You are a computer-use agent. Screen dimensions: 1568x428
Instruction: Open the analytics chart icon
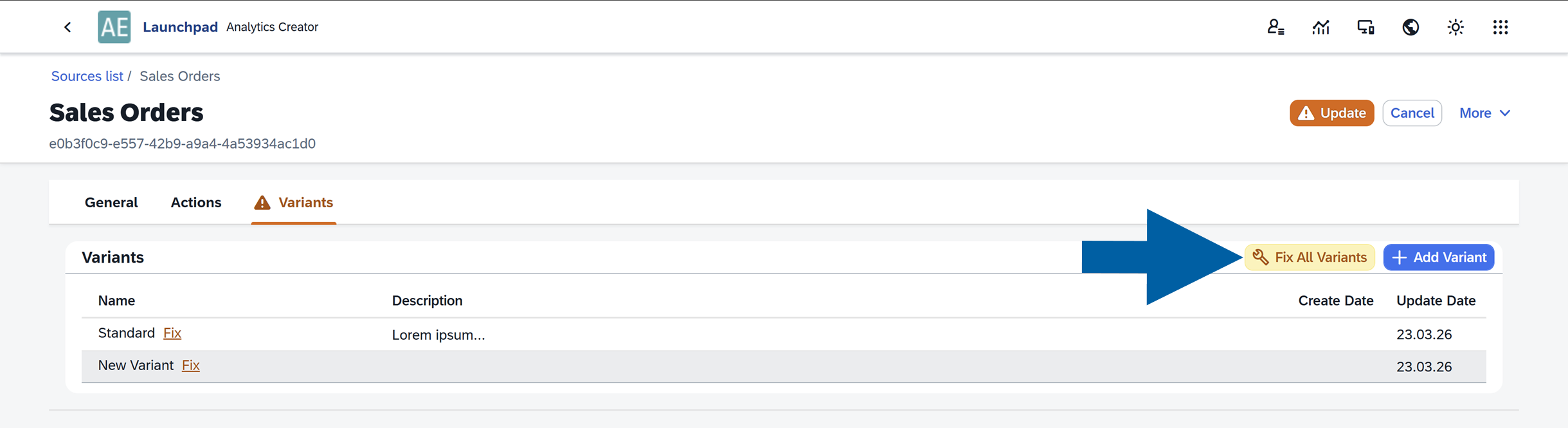click(1320, 27)
